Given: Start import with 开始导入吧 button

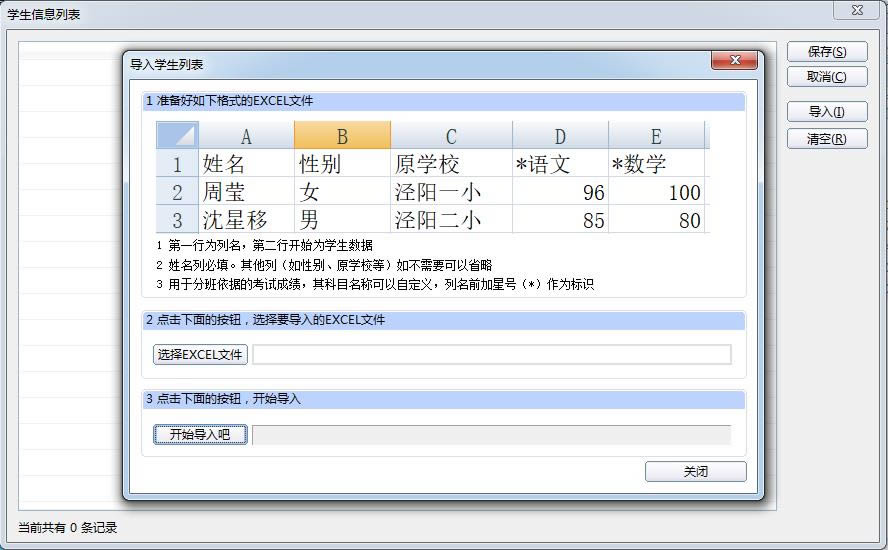Looking at the screenshot, I should (200, 434).
